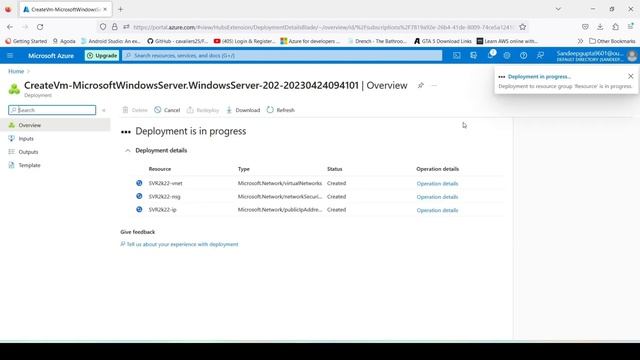Reload the browser page

(x=40, y=27)
